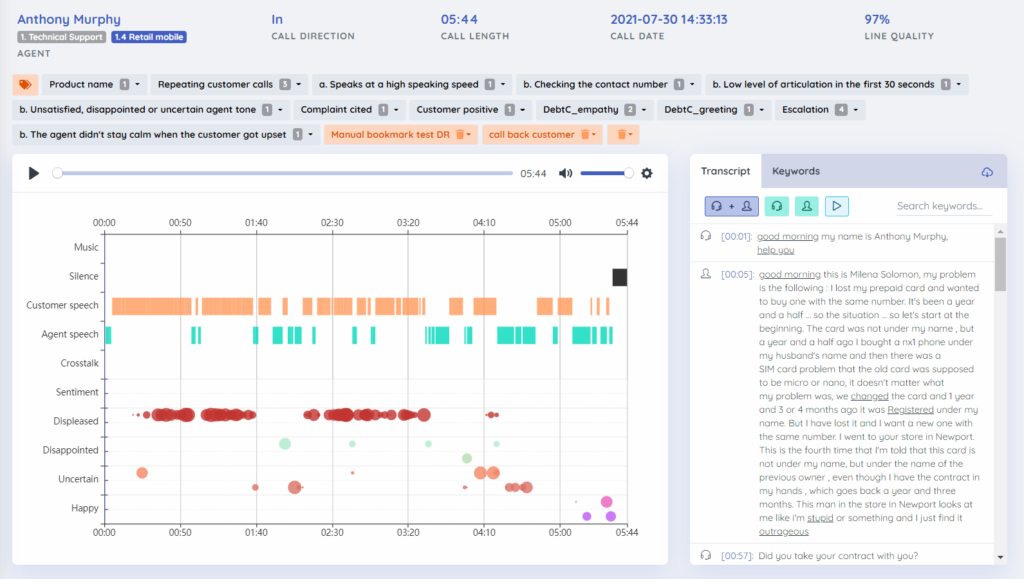Expand the 'Repeating customer calls' dropdown
1024x579 pixels.
click(x=299, y=85)
